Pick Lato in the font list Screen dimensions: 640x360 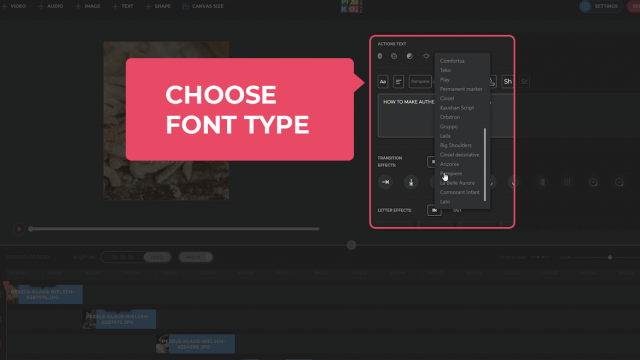point(444,202)
